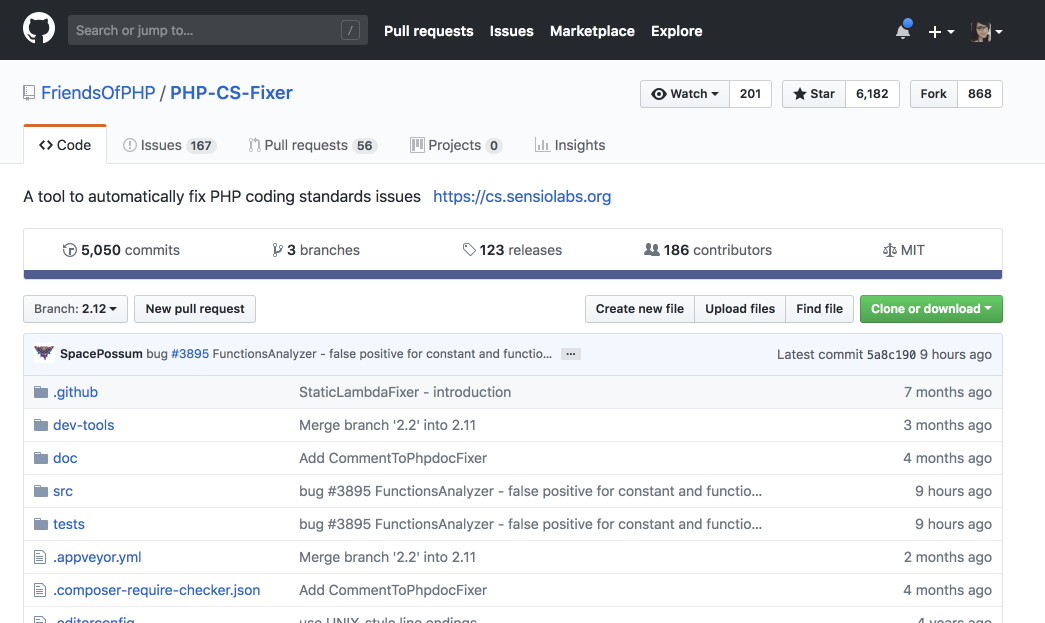
Task: Switch to the Insights tab
Action: (570, 145)
